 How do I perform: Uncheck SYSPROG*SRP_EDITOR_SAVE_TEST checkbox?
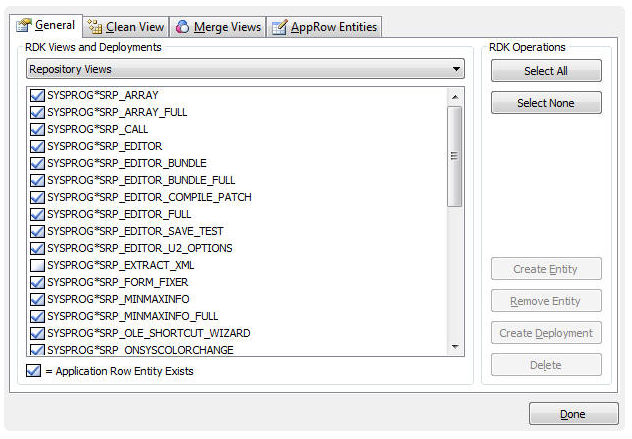[37, 231]
